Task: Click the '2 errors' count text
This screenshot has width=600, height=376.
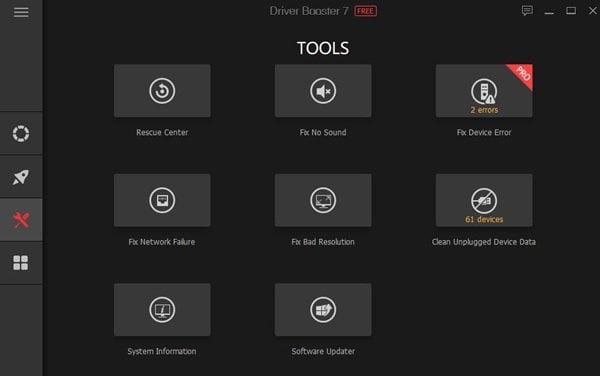Action: [x=484, y=110]
